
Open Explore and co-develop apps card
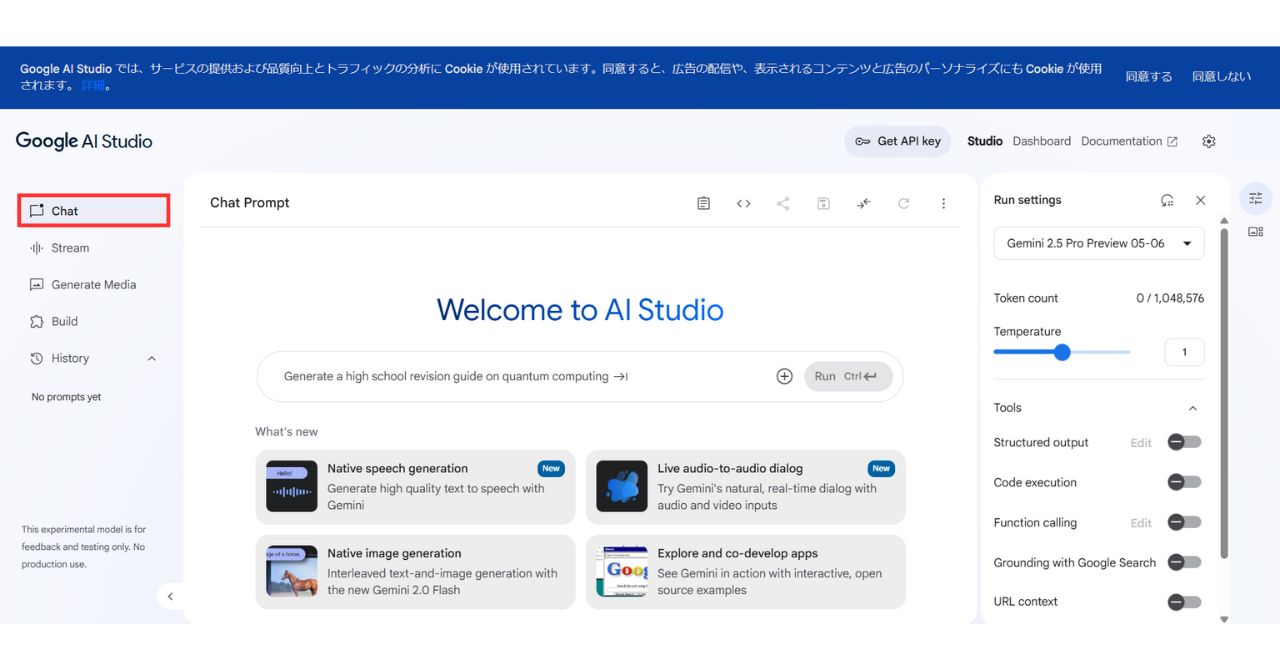745,572
